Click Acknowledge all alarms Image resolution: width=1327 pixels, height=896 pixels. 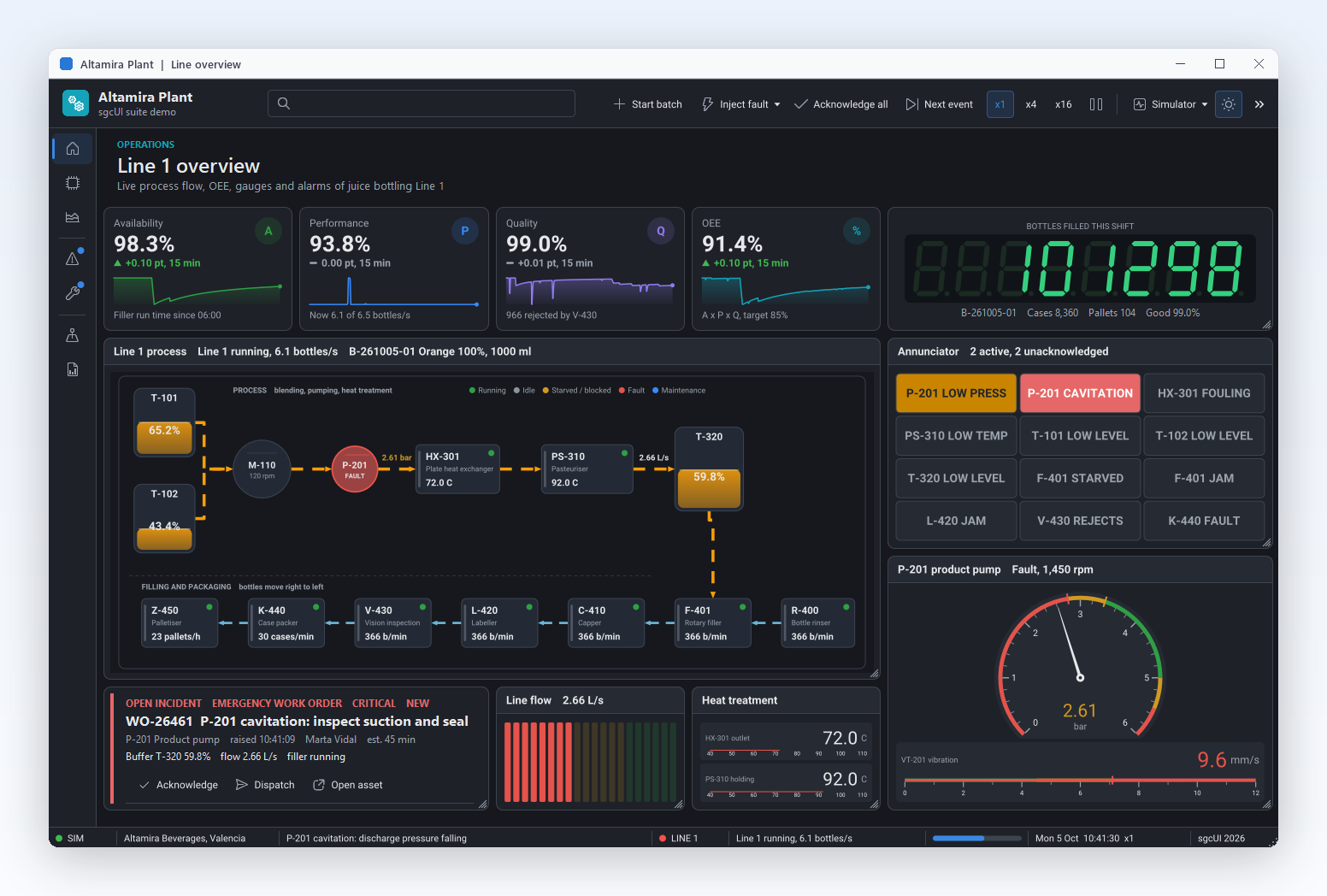point(841,104)
